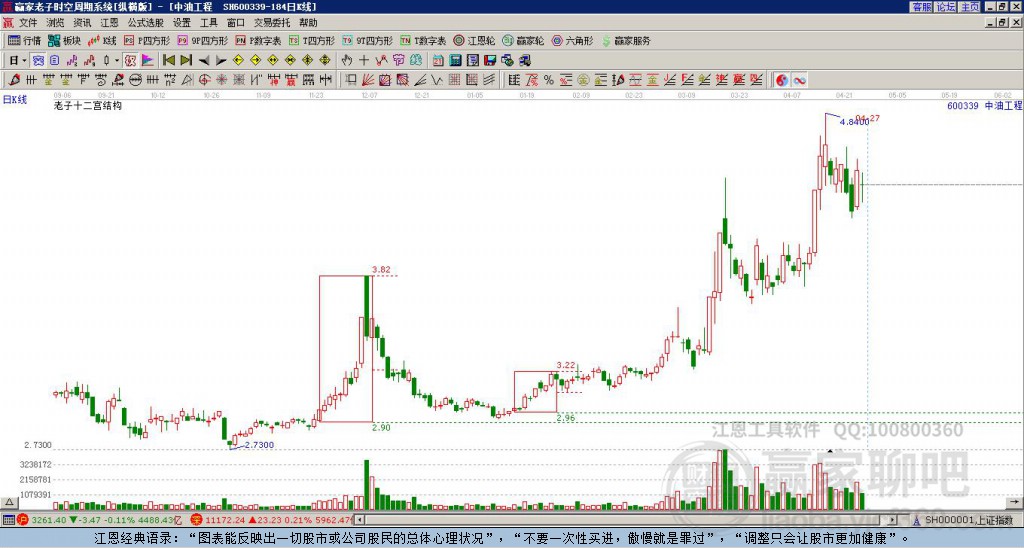Click the 4.8400 high price label
Viewport: 1024px width, 548px height.
pyautogui.click(x=854, y=122)
